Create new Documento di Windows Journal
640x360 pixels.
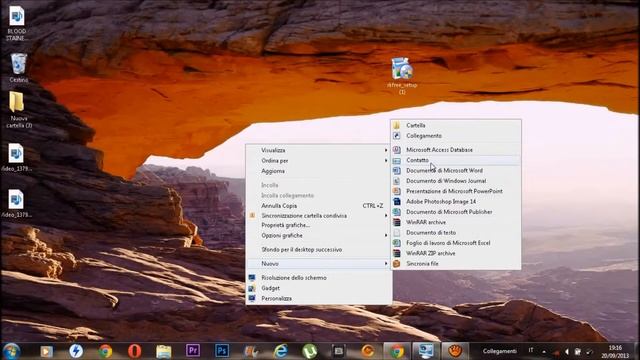click(x=456, y=181)
